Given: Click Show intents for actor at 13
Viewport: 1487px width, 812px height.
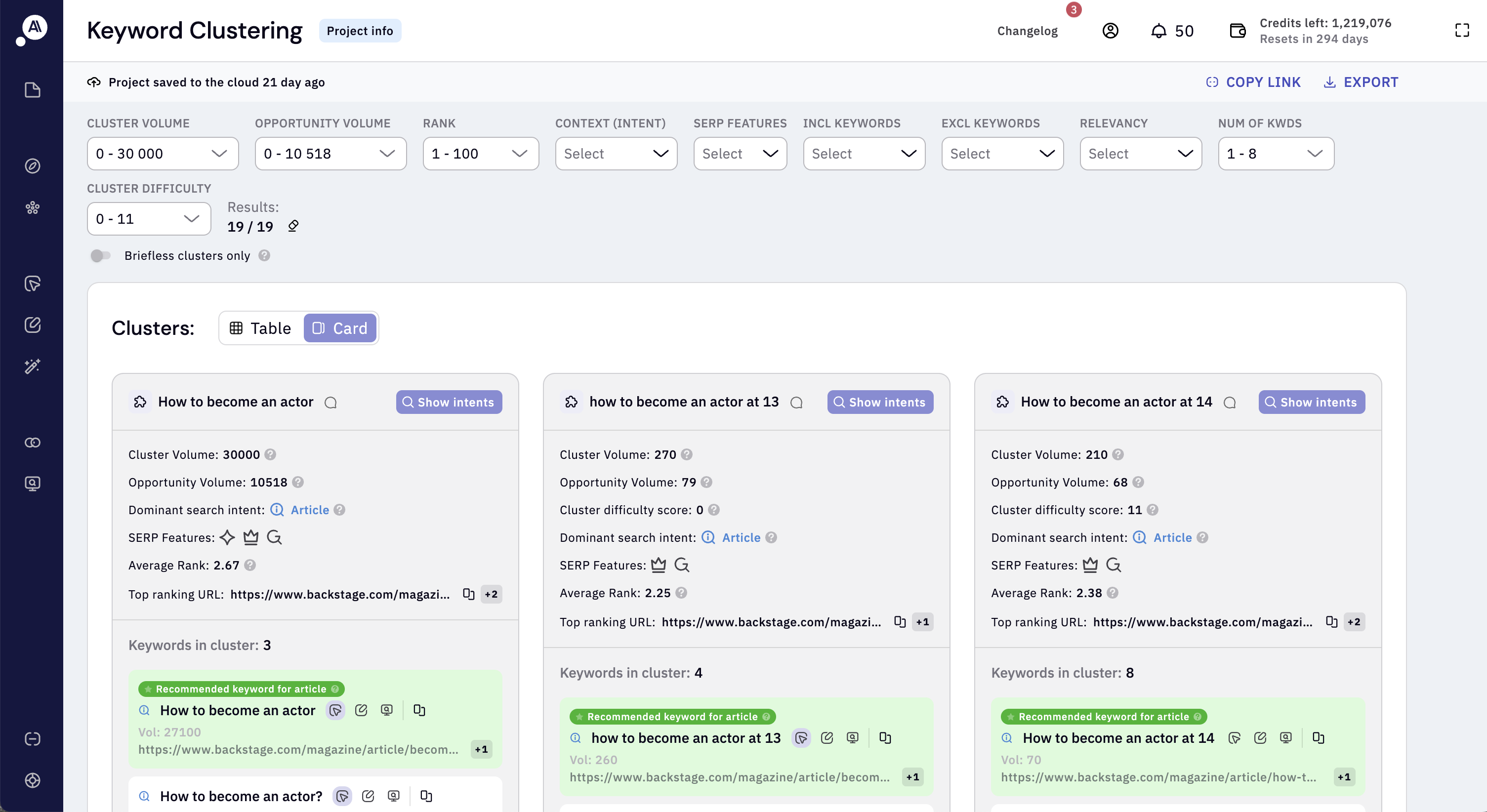Looking at the screenshot, I should [x=880, y=402].
